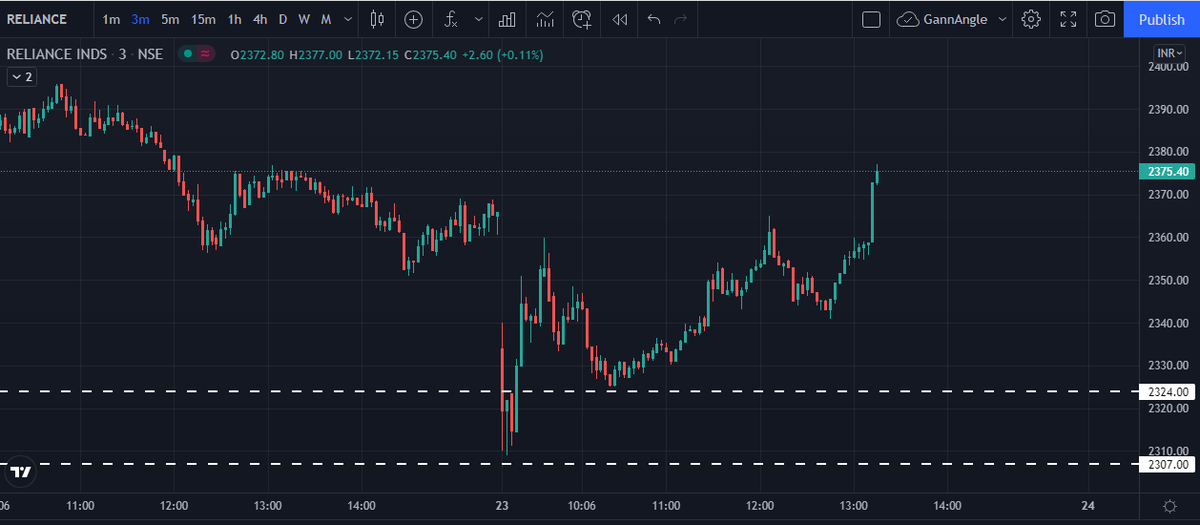Select the 3m timeframe
The height and width of the screenshot is (525, 1200).
coord(140,19)
